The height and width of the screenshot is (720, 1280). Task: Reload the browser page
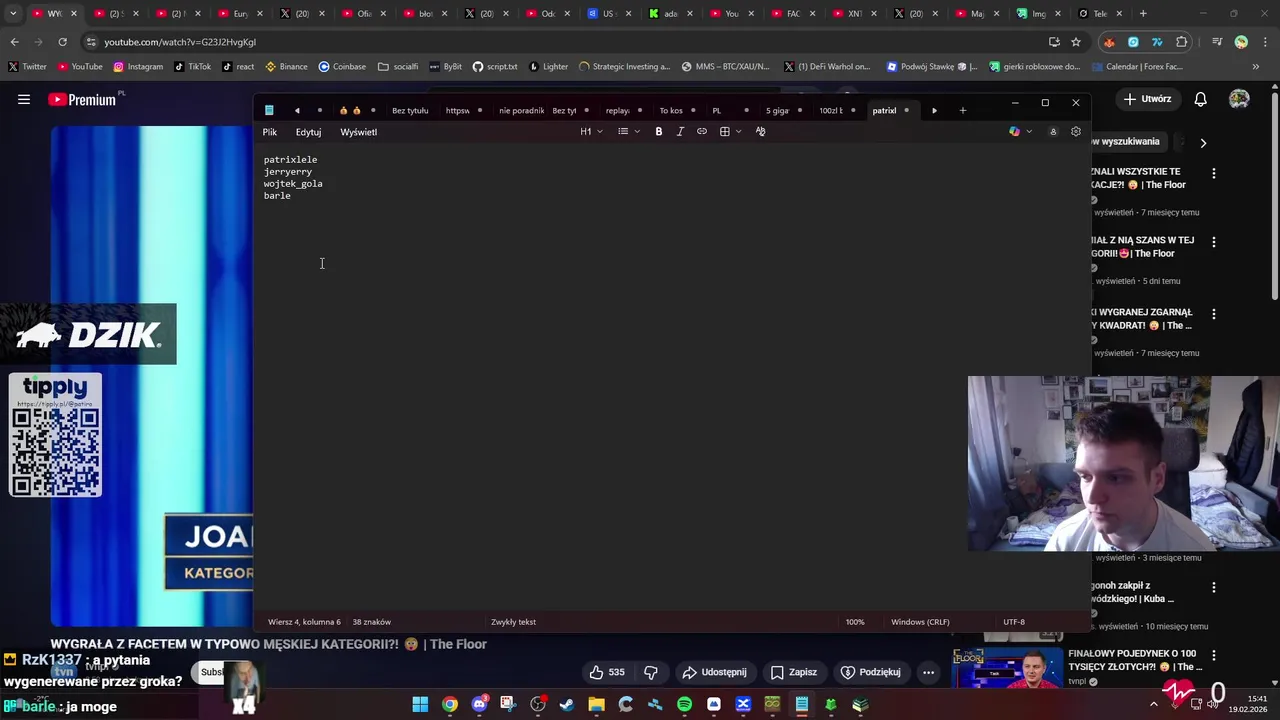pos(62,42)
